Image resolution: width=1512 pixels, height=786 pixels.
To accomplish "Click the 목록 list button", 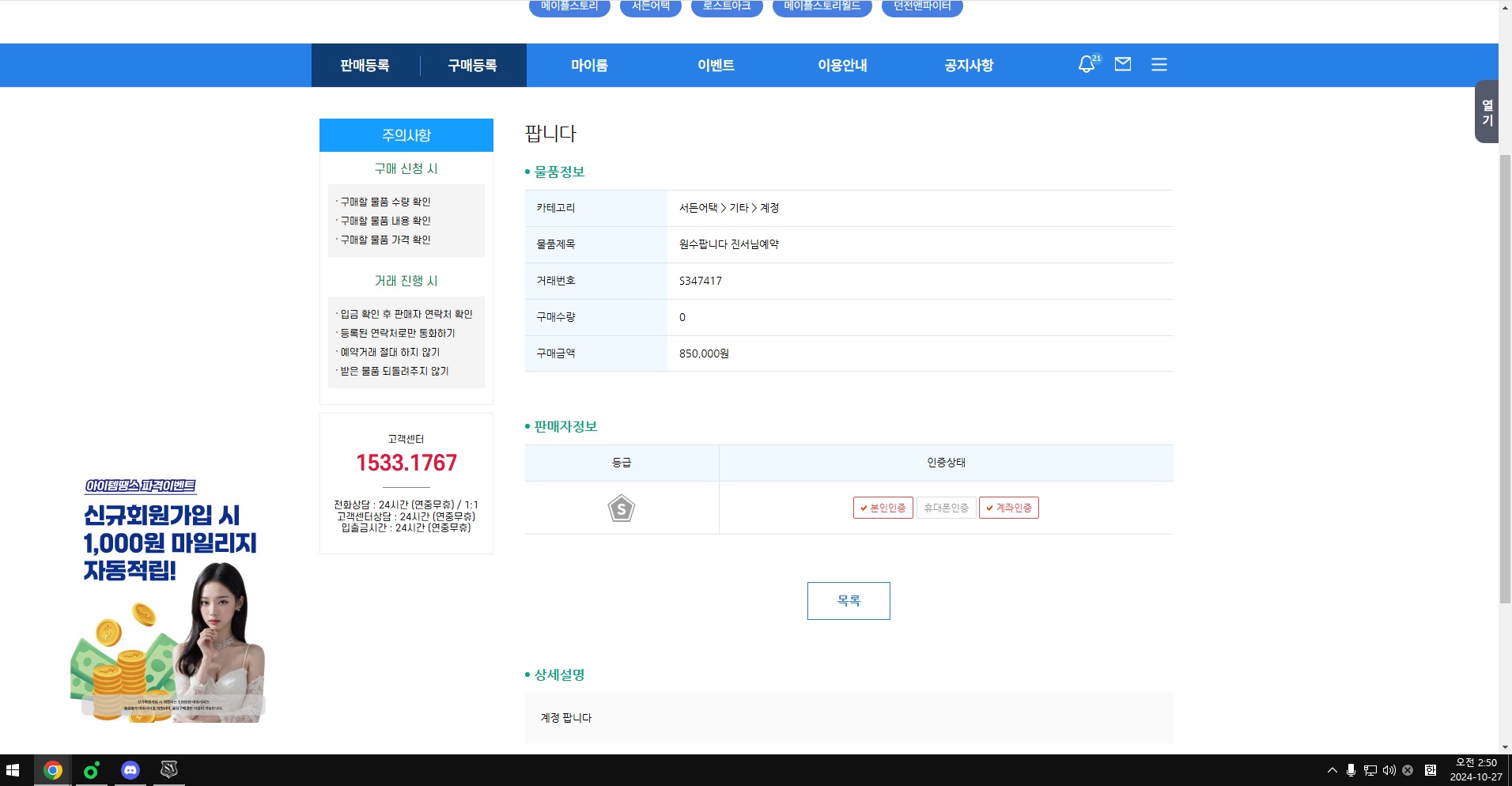I will tap(848, 601).
